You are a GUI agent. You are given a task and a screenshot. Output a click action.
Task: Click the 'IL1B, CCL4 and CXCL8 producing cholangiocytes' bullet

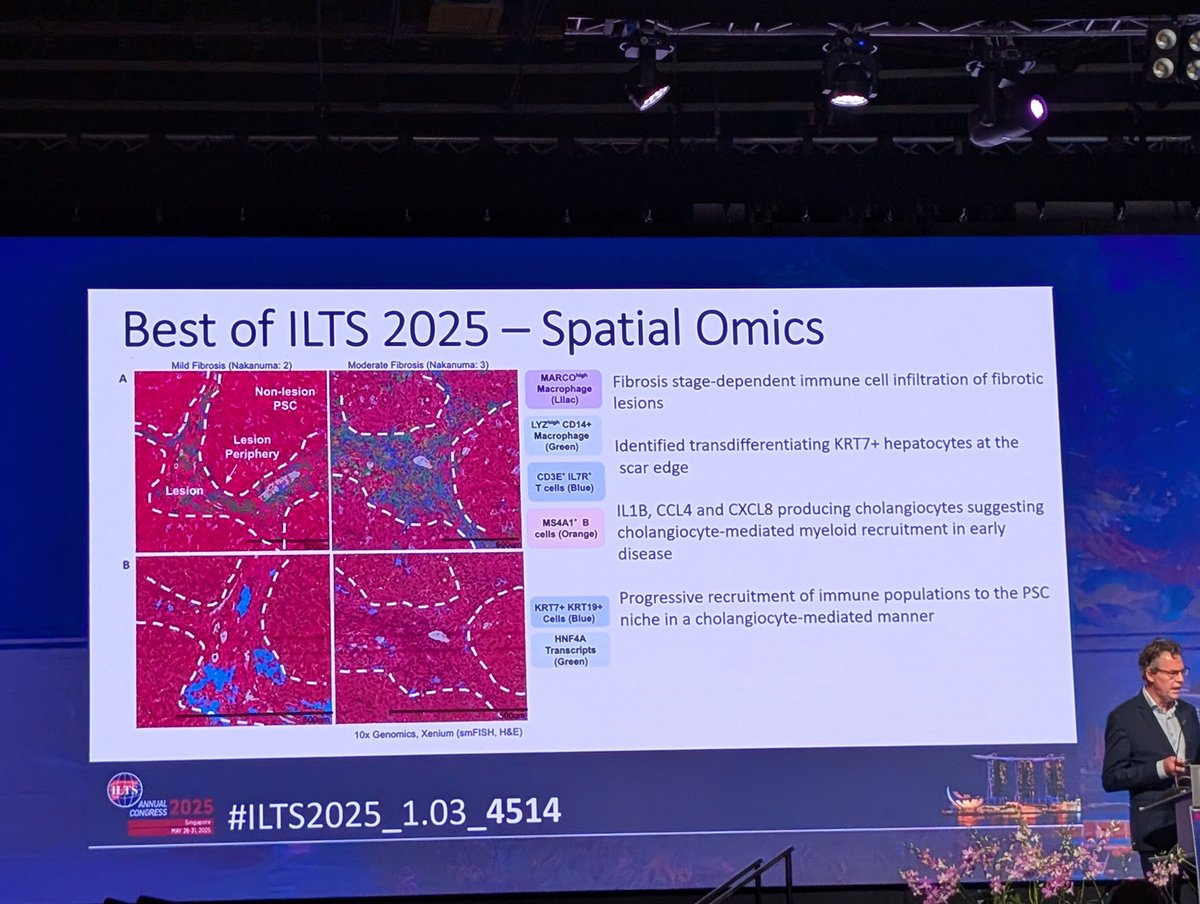point(830,530)
